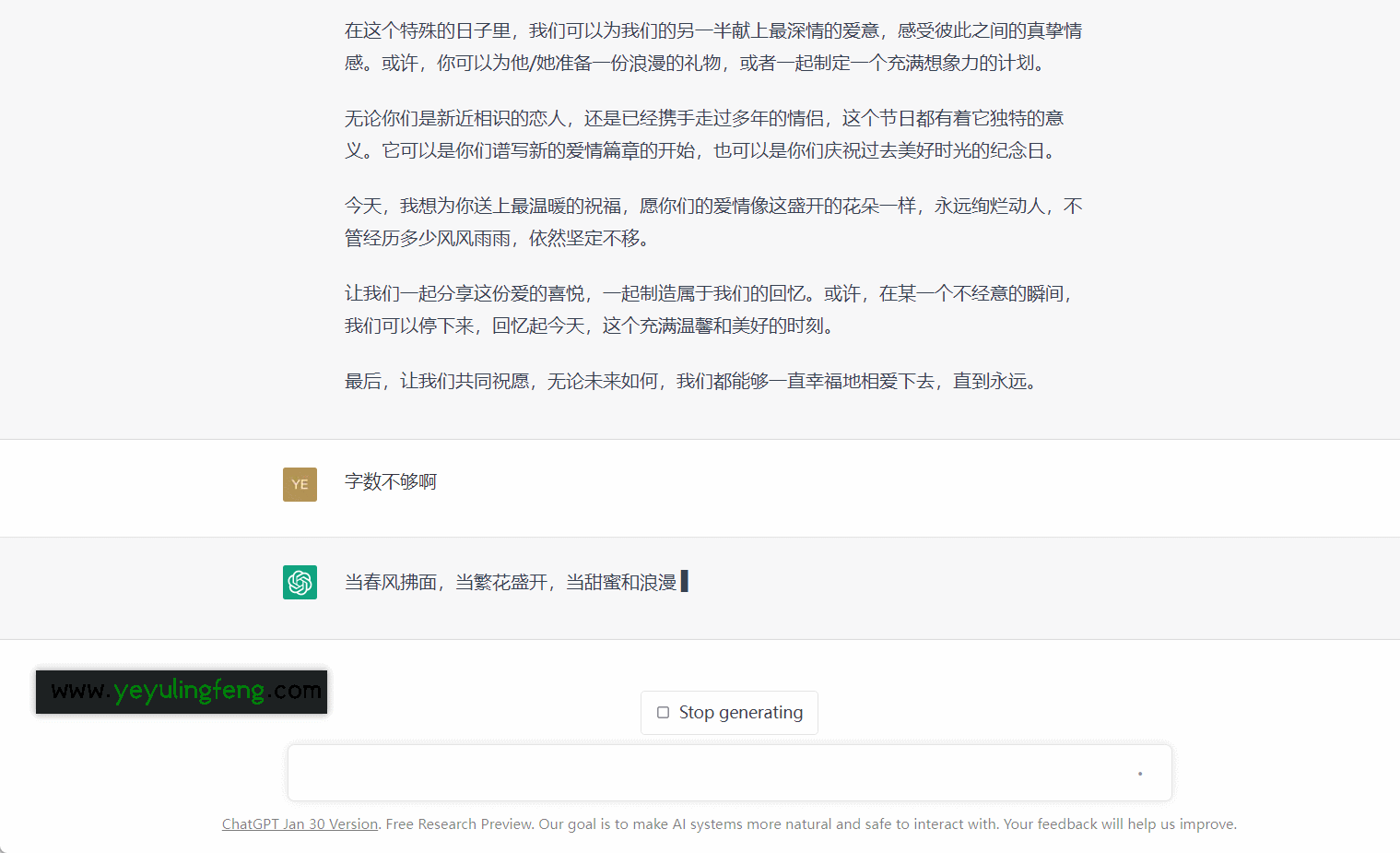Click the Free Research Preview footer text
The height and width of the screenshot is (853, 1400).
point(811,824)
